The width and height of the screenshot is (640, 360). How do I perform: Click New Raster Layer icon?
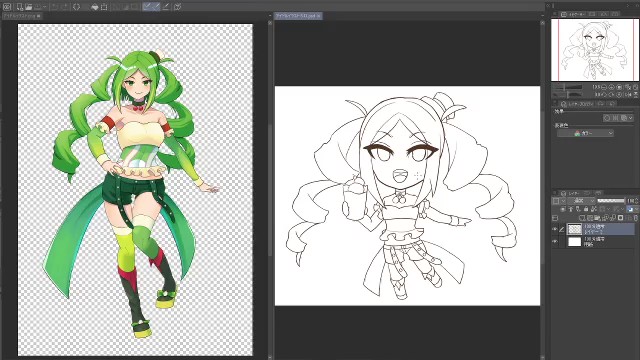582,218
